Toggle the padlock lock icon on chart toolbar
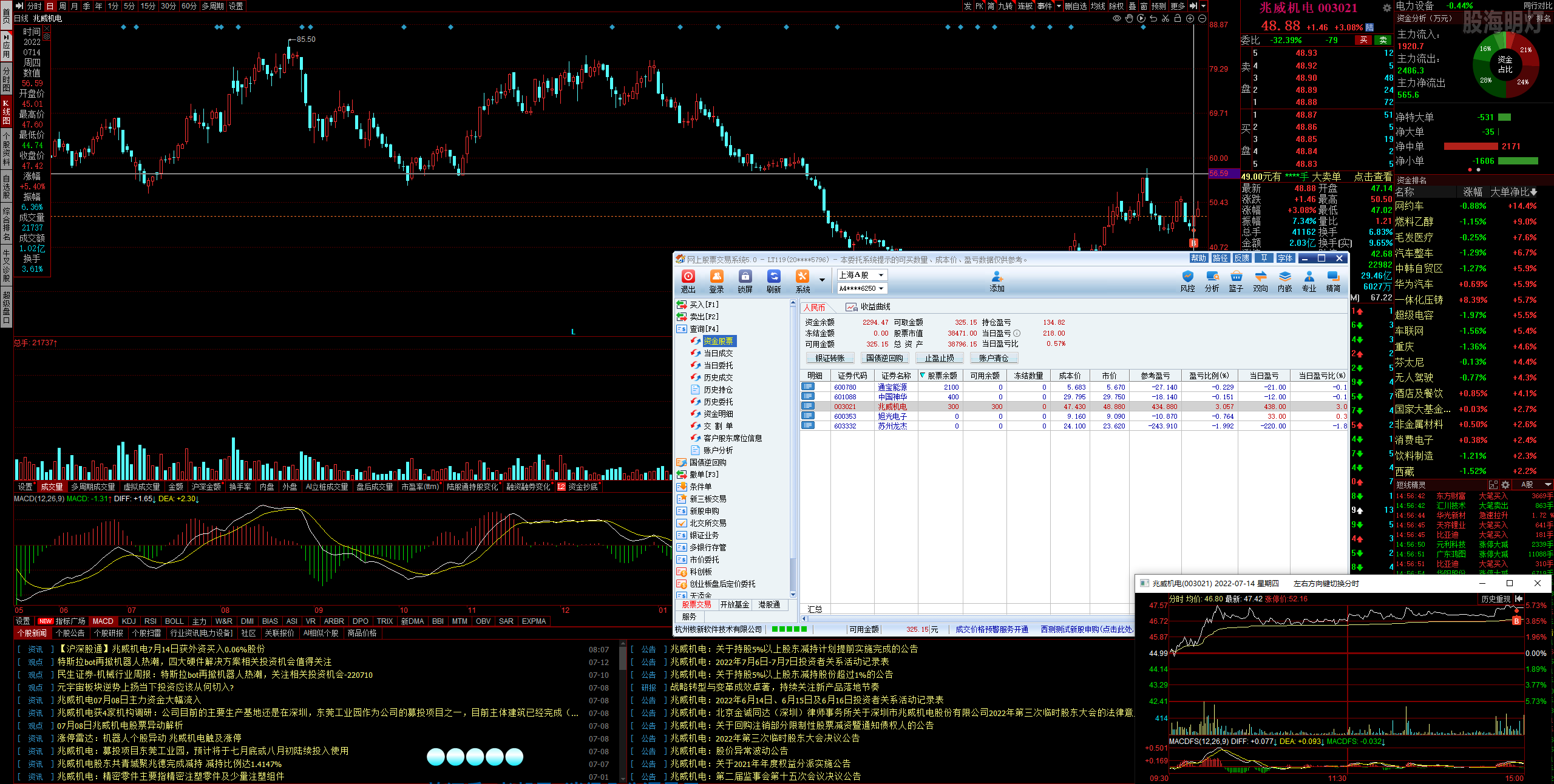The height and width of the screenshot is (784, 1554). (1178, 18)
